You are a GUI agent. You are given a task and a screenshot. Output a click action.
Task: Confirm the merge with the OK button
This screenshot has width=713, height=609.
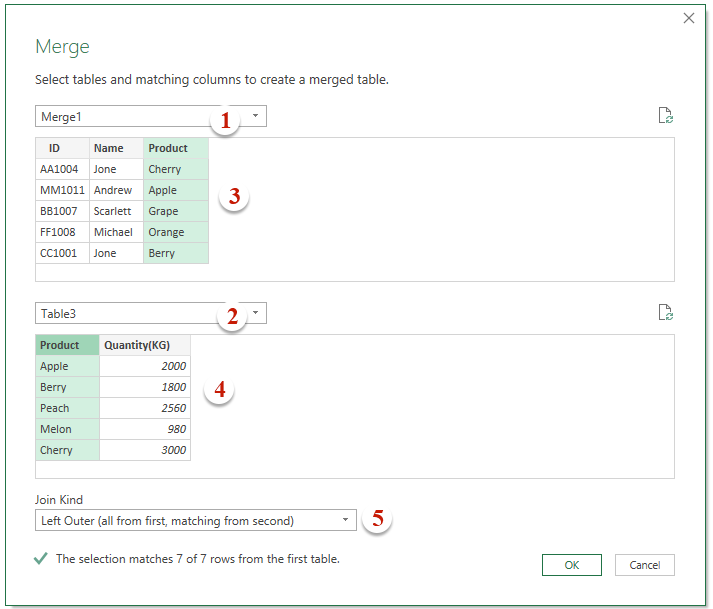click(571, 565)
